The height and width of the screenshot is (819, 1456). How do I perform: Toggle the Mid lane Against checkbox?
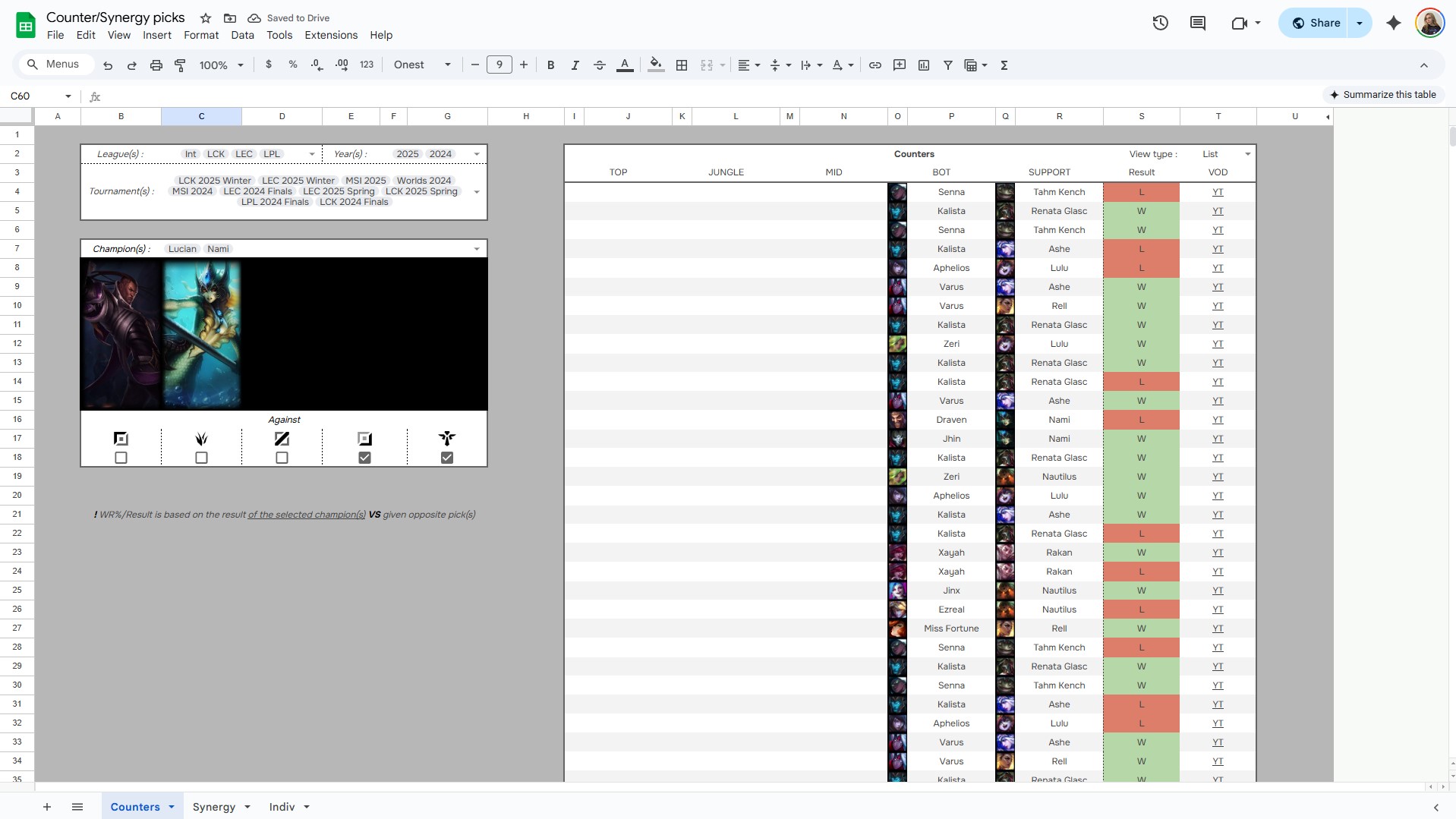(x=282, y=458)
